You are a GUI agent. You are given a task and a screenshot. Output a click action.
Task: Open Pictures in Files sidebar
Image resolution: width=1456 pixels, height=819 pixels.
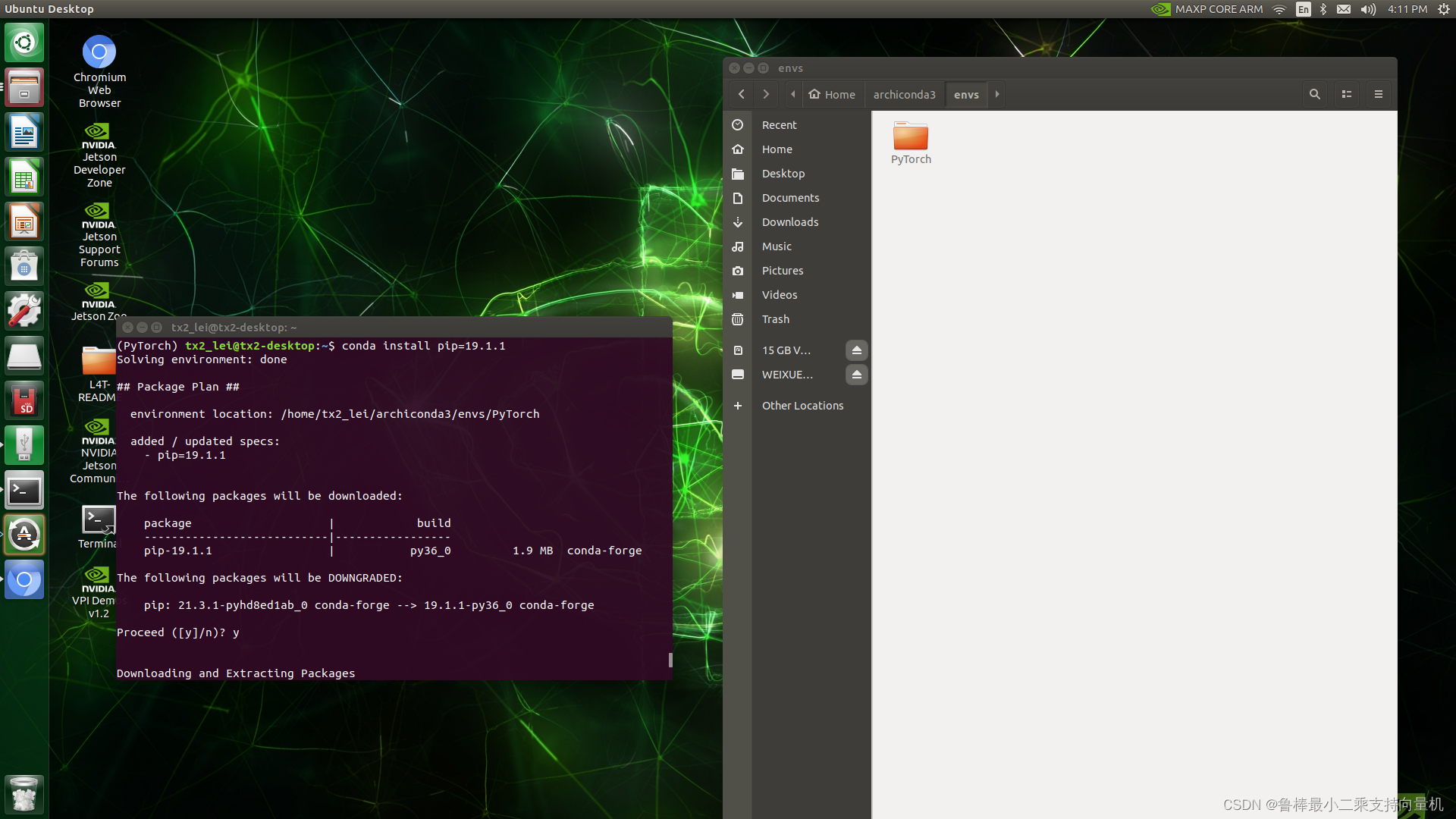[x=796, y=271]
